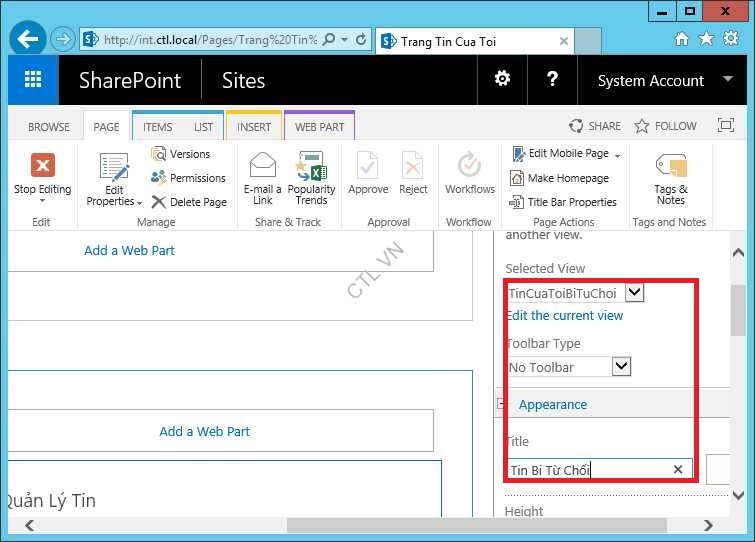Switch to the WEB PART ribbon tab

click(319, 127)
